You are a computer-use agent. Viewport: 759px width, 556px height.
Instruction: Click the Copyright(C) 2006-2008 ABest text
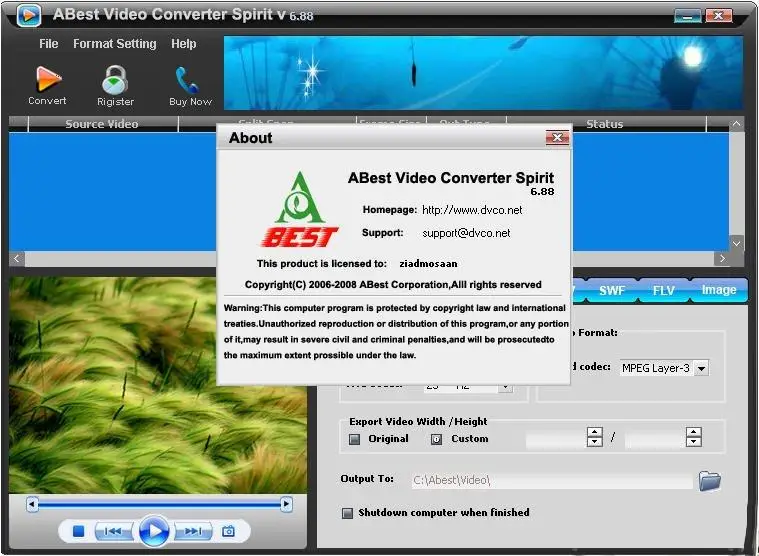click(x=393, y=285)
